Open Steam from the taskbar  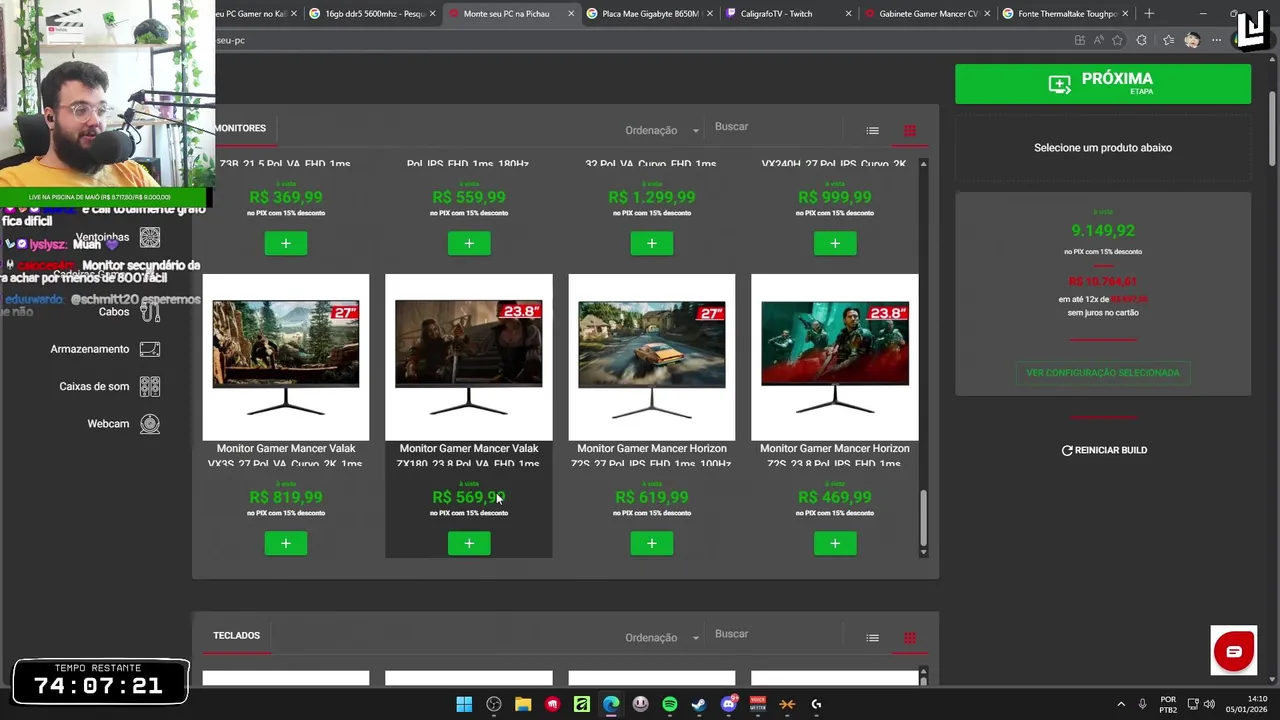[x=699, y=704]
